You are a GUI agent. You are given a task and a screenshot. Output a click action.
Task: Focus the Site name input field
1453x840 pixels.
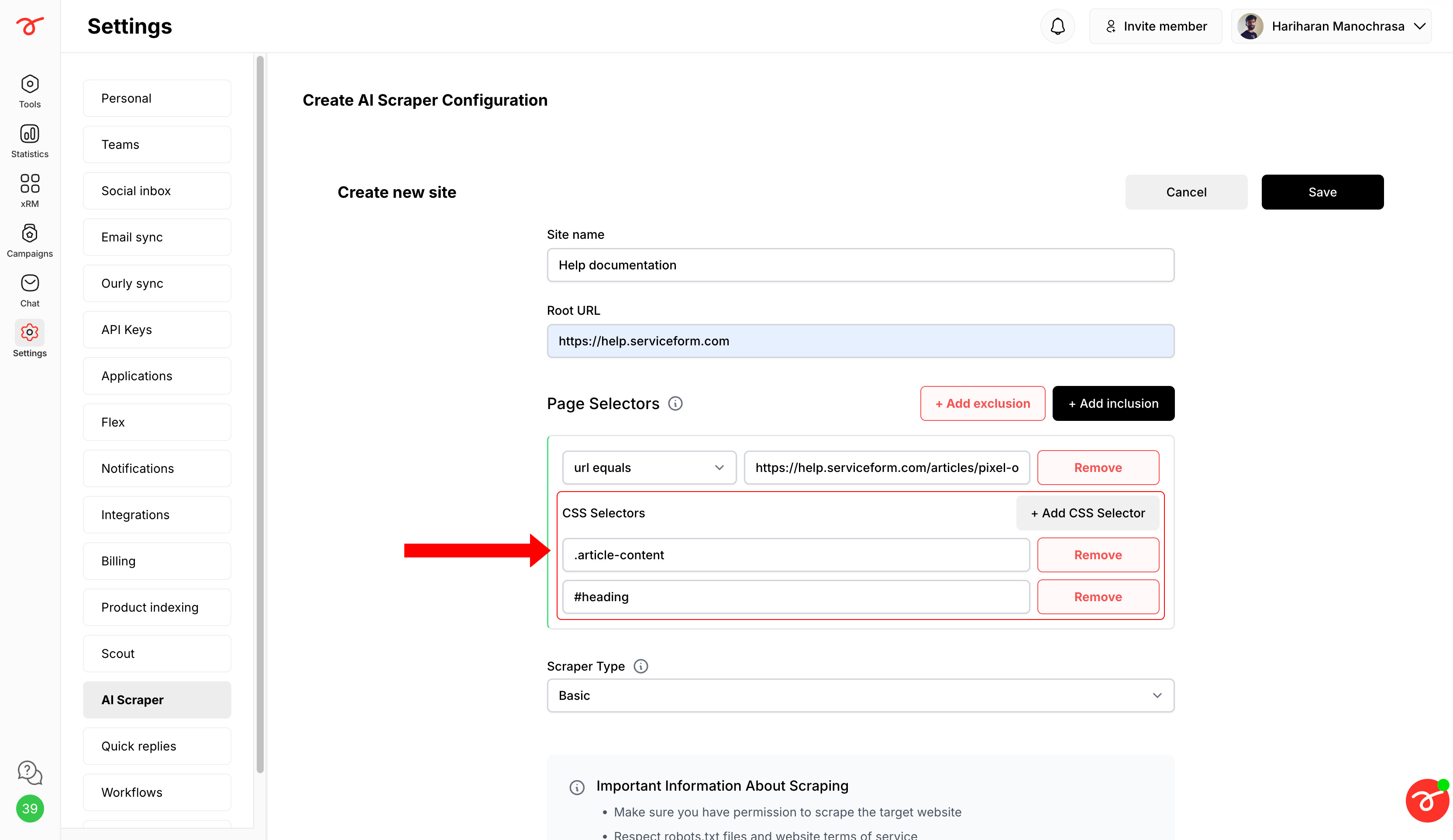pyautogui.click(x=860, y=265)
